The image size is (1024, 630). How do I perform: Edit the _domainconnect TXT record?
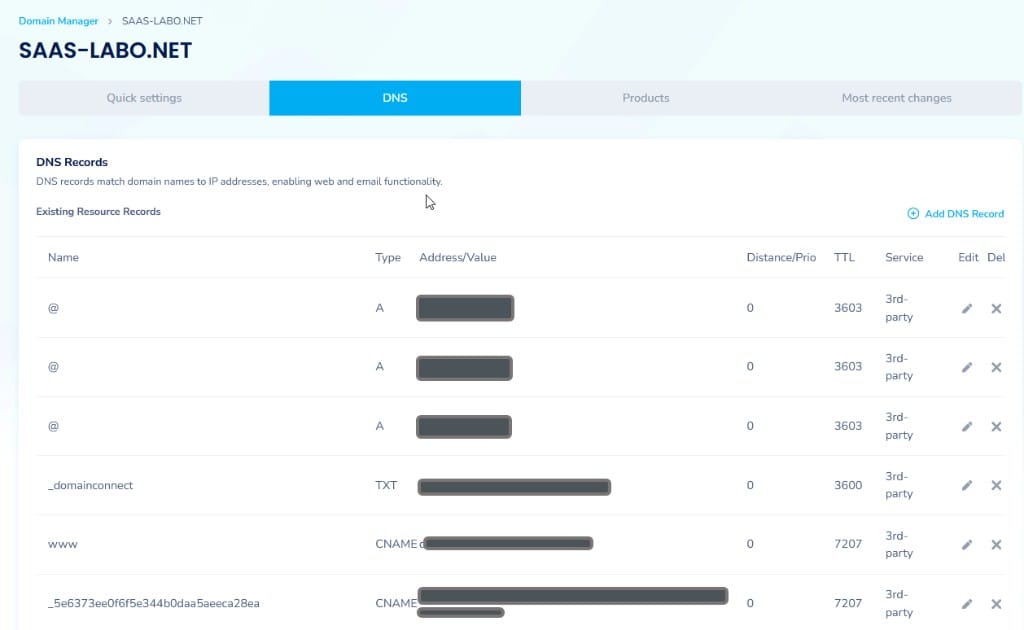pyautogui.click(x=967, y=485)
